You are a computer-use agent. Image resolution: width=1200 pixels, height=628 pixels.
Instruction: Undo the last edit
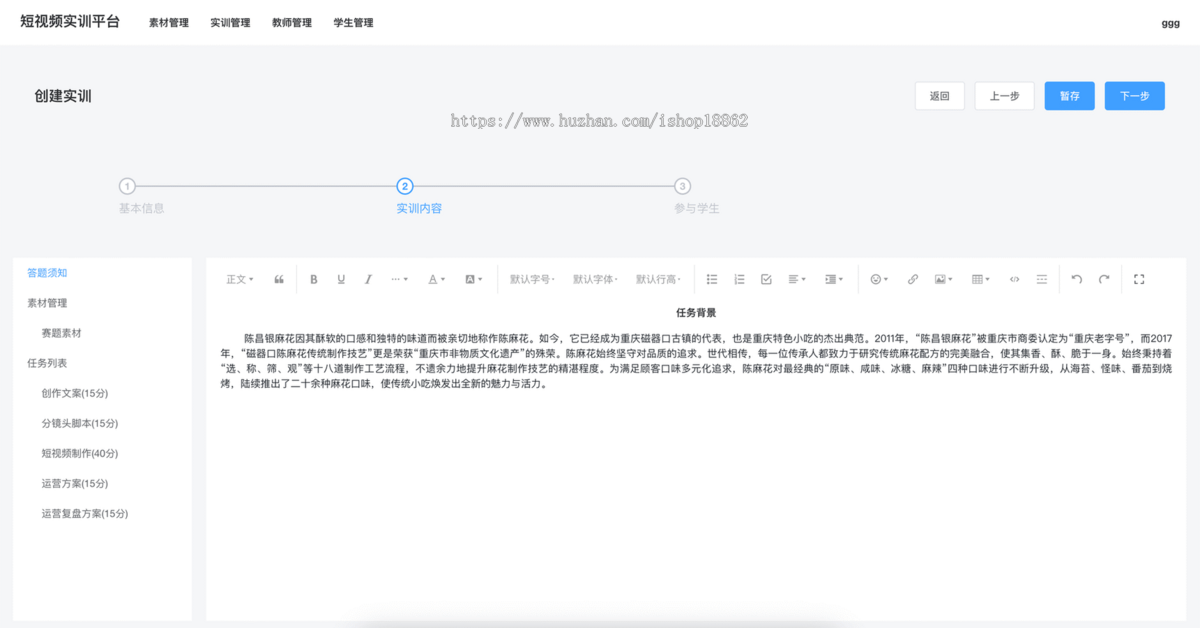pos(1077,279)
